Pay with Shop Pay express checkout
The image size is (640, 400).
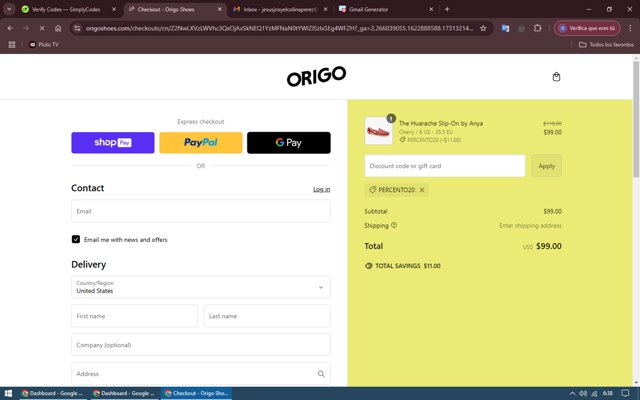tap(113, 142)
